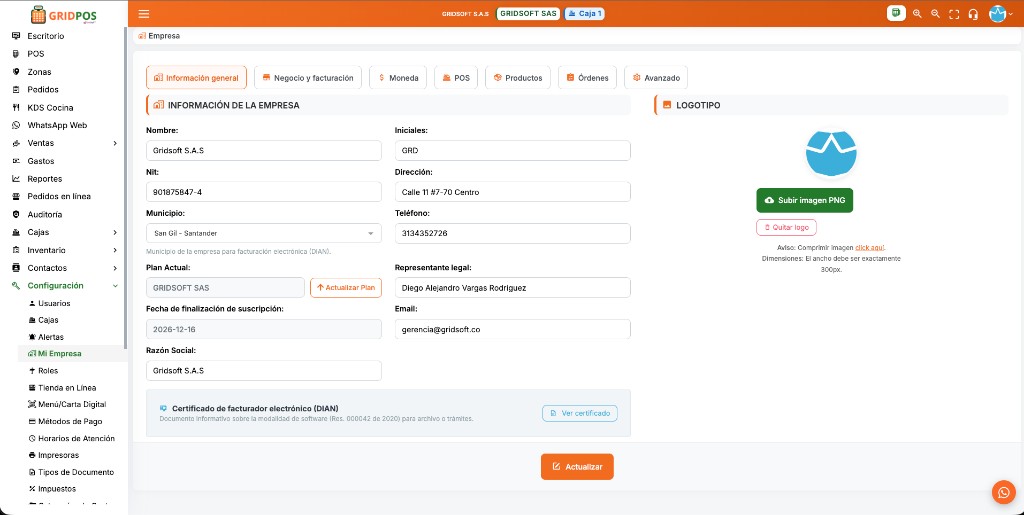Screen dimensions: 1024x515
Task: Open the Municipio dropdown
Action: tap(264, 234)
